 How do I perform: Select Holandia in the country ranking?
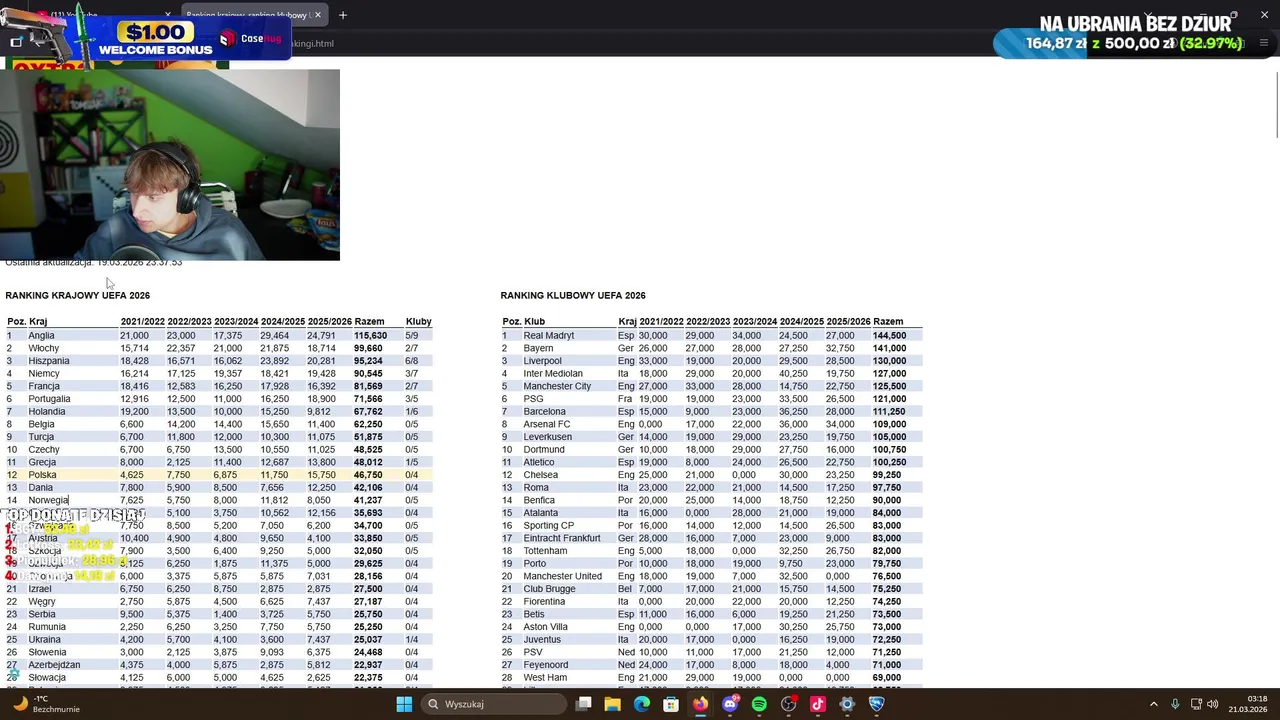(47, 412)
